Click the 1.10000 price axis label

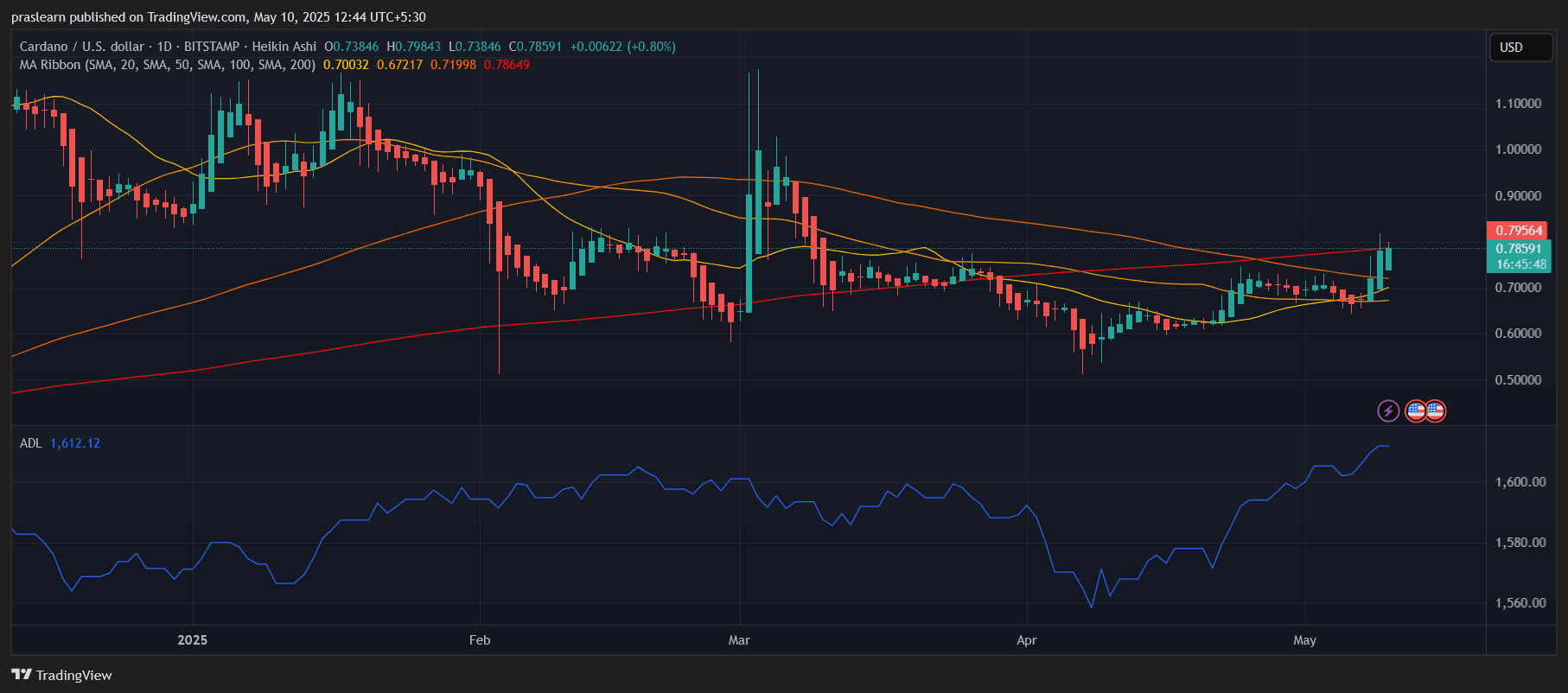(1519, 104)
